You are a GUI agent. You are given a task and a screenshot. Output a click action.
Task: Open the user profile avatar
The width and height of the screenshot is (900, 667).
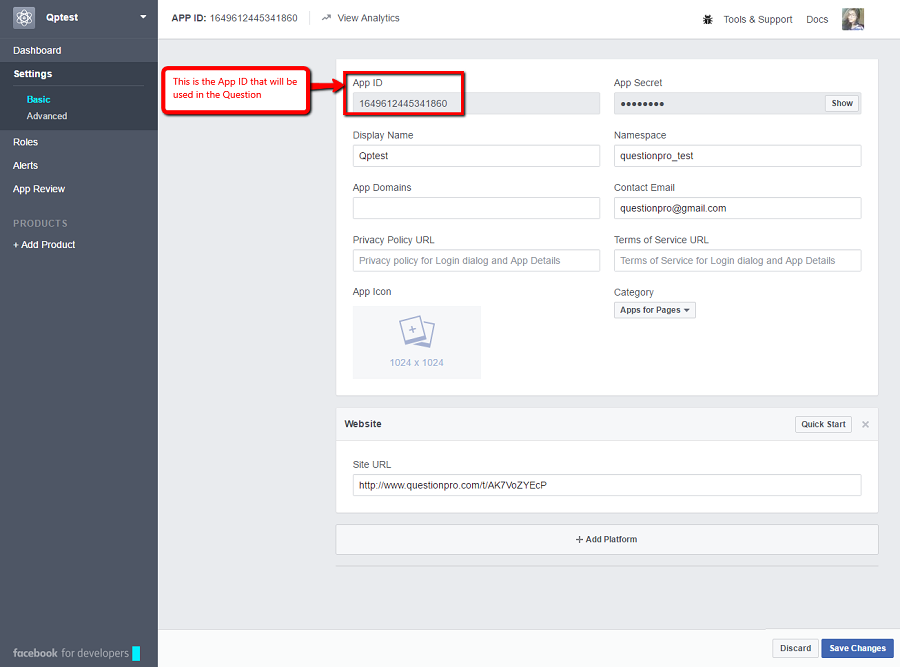(852, 19)
